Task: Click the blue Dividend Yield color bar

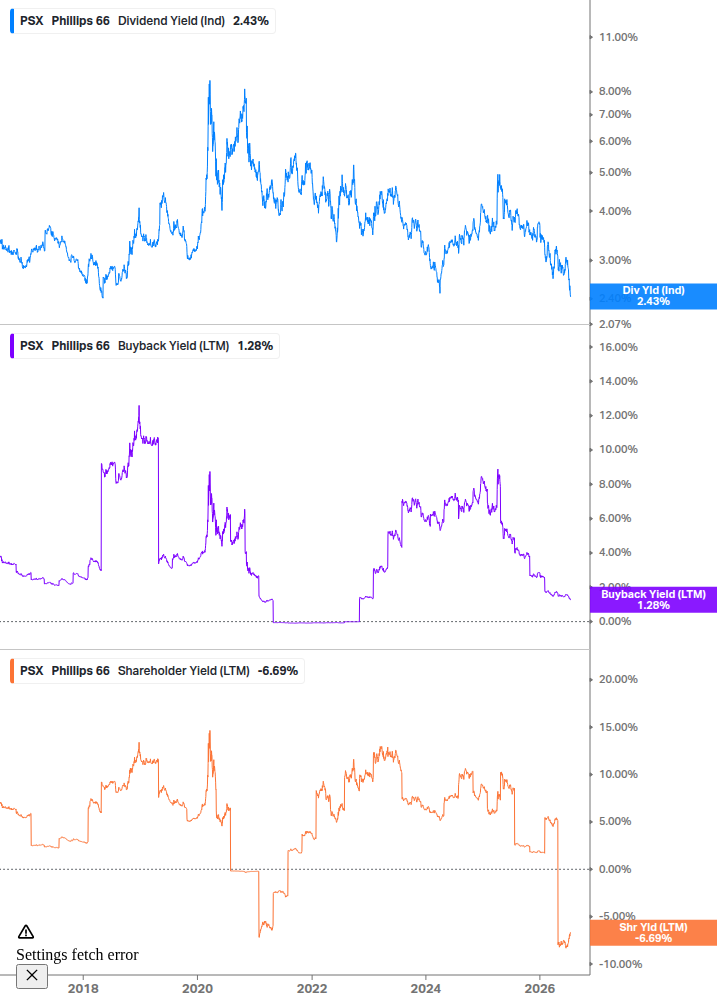Action: coord(12,21)
